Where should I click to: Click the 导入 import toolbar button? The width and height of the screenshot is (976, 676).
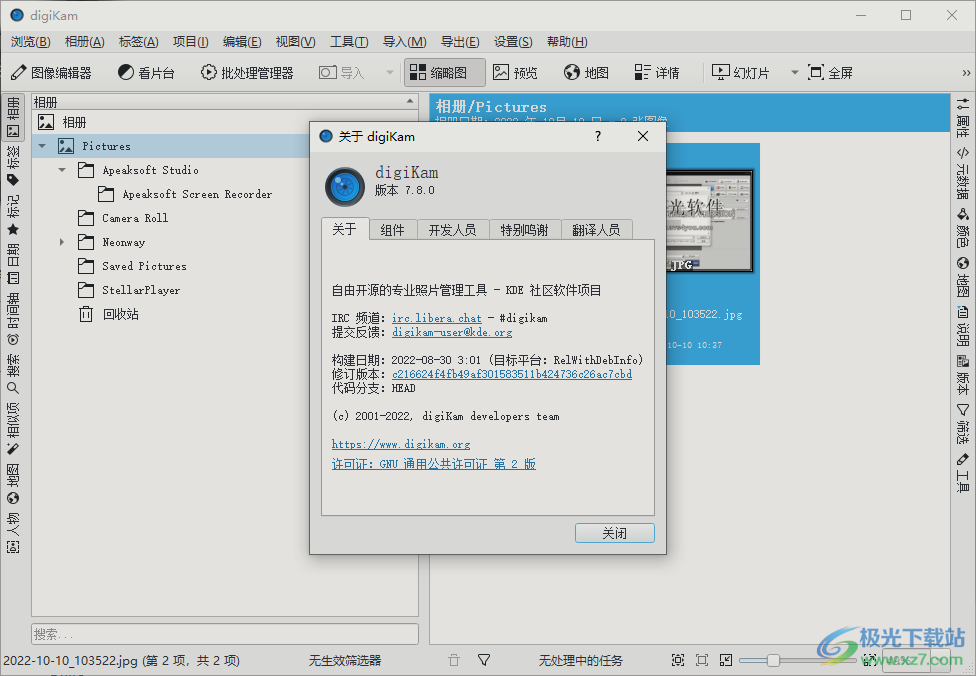[342, 73]
